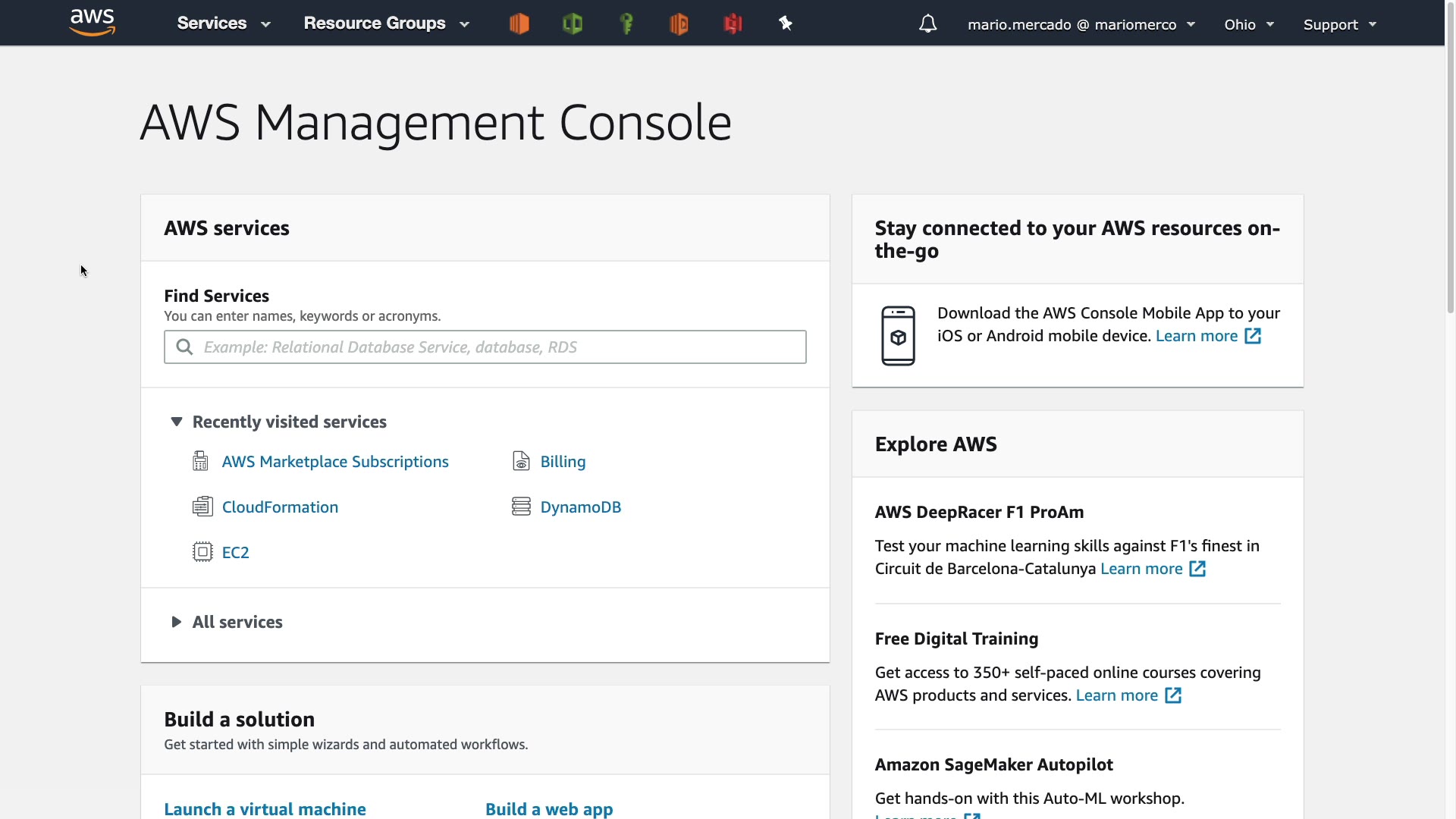The image size is (1456, 819).
Task: Click the EC2 chip icon in recent services
Action: coord(202,552)
